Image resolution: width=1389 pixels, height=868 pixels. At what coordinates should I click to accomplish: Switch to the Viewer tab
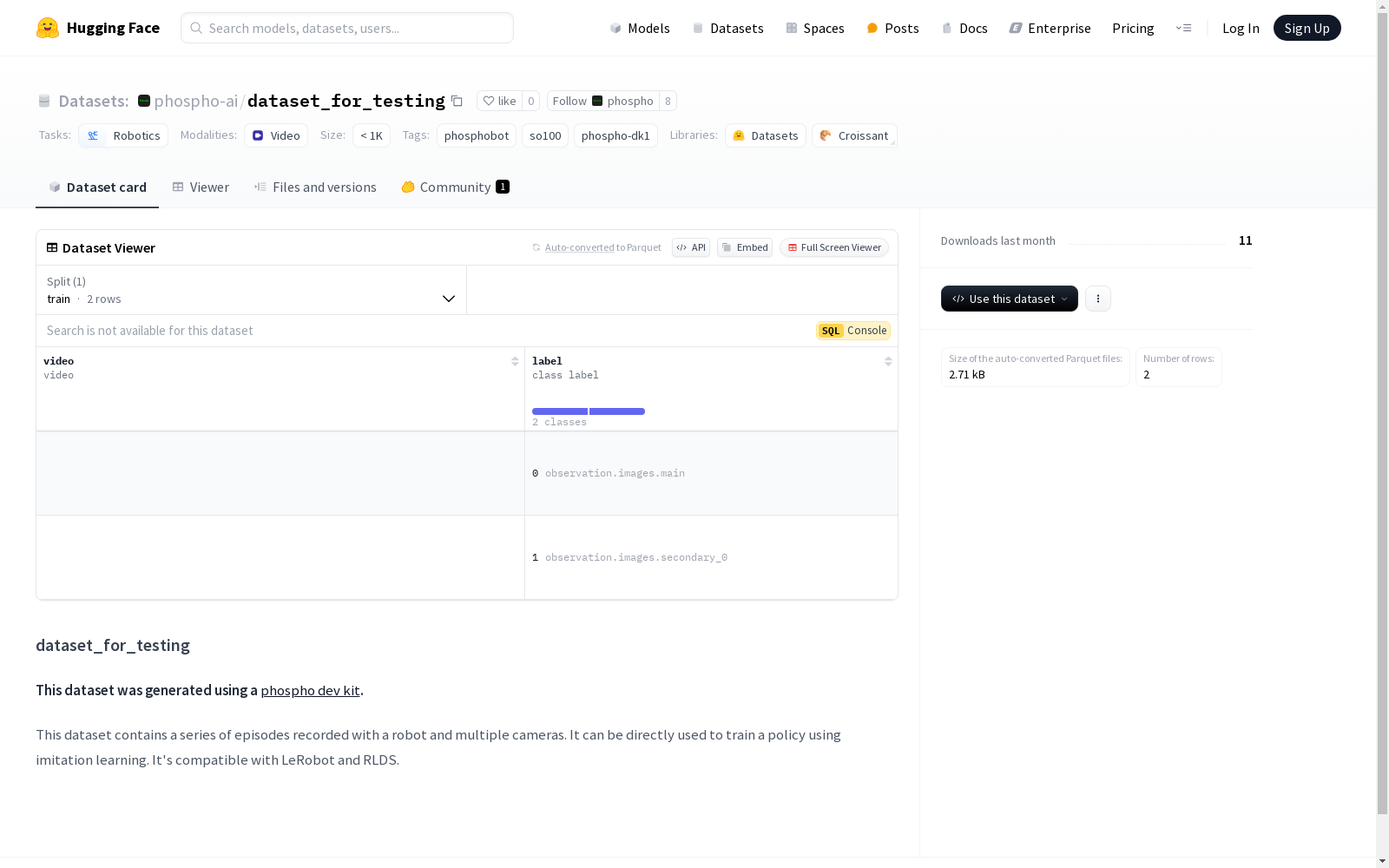click(x=201, y=187)
